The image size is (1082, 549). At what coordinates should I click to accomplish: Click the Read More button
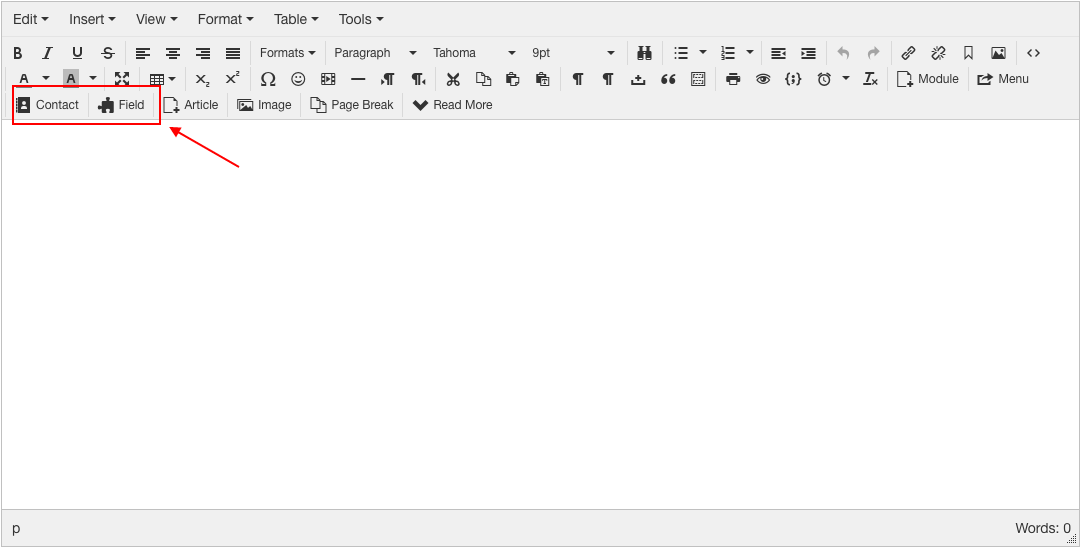(x=453, y=105)
